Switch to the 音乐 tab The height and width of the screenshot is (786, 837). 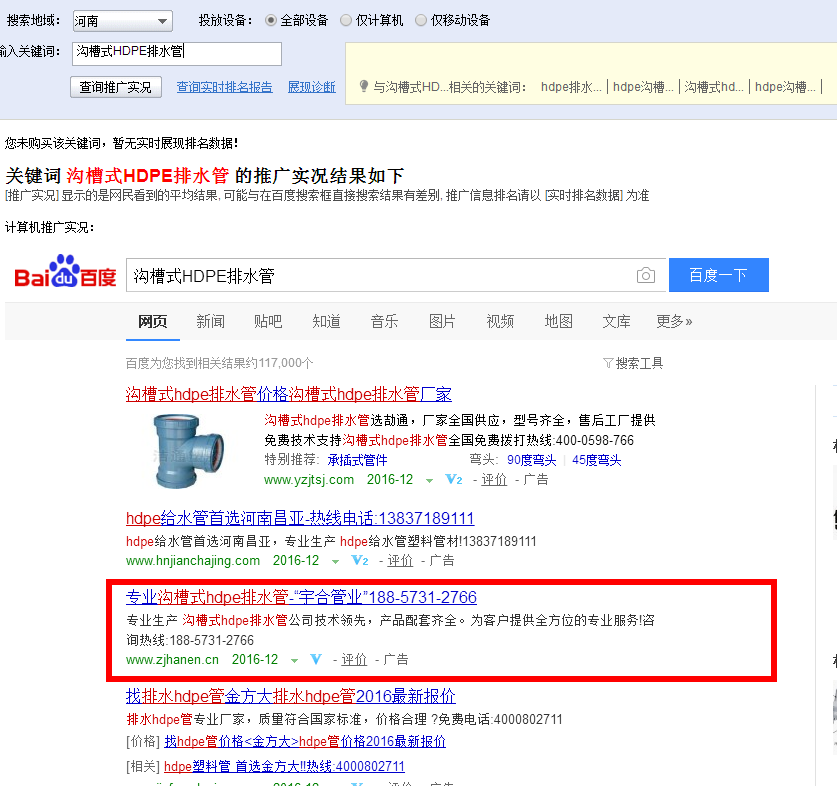click(x=384, y=321)
